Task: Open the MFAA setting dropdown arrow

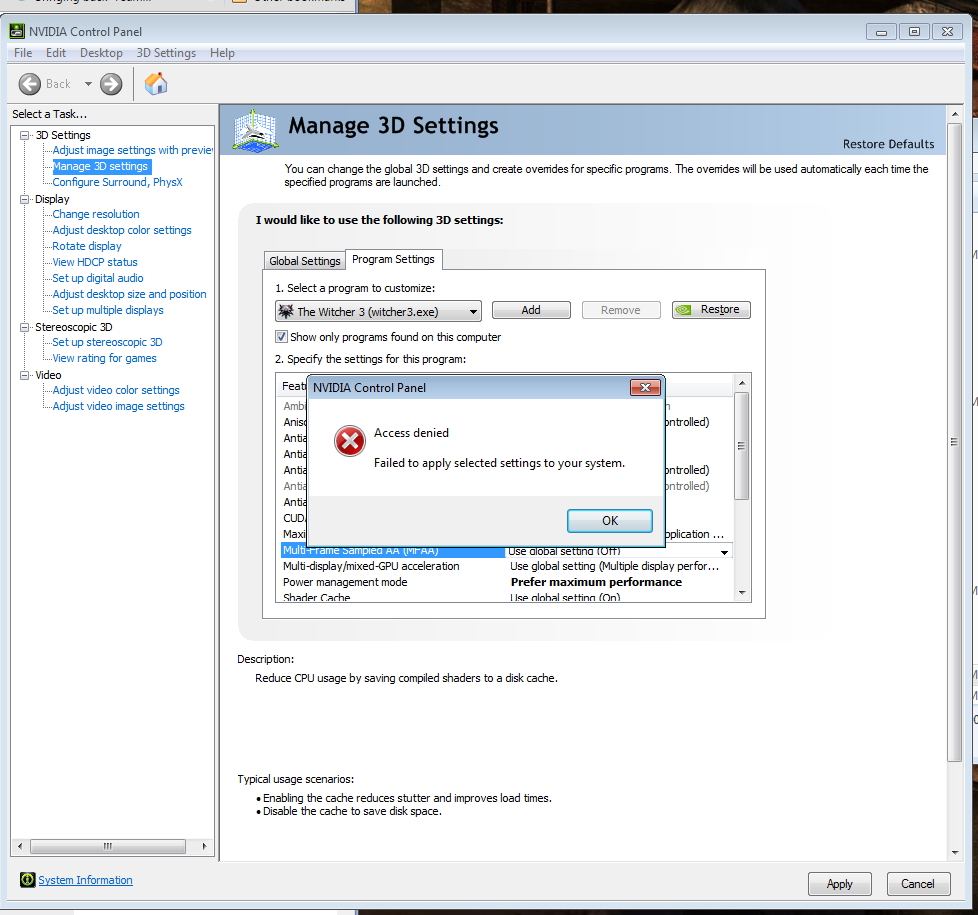Action: pyautogui.click(x=724, y=552)
